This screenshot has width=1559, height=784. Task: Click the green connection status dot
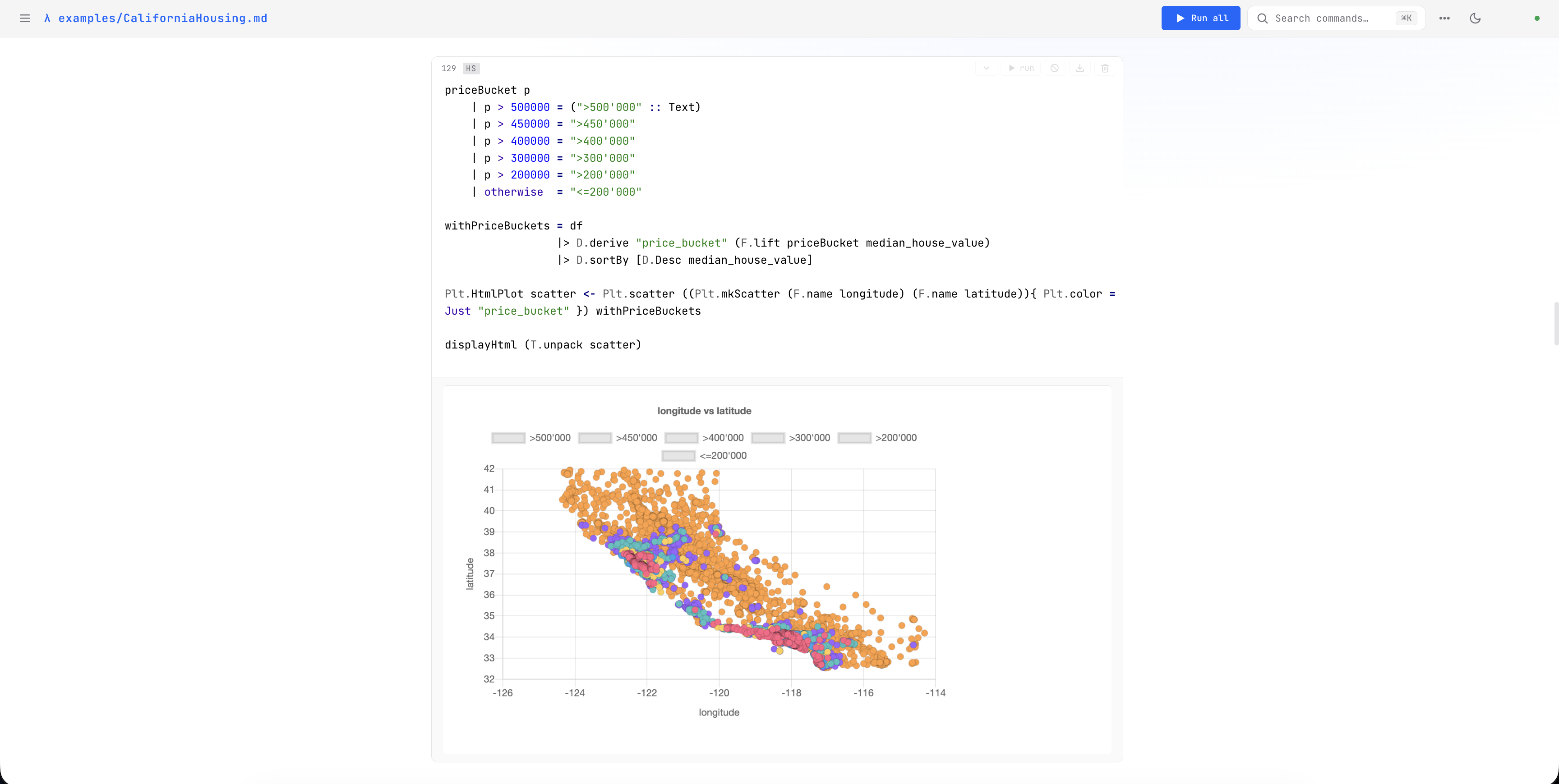[x=1536, y=18]
